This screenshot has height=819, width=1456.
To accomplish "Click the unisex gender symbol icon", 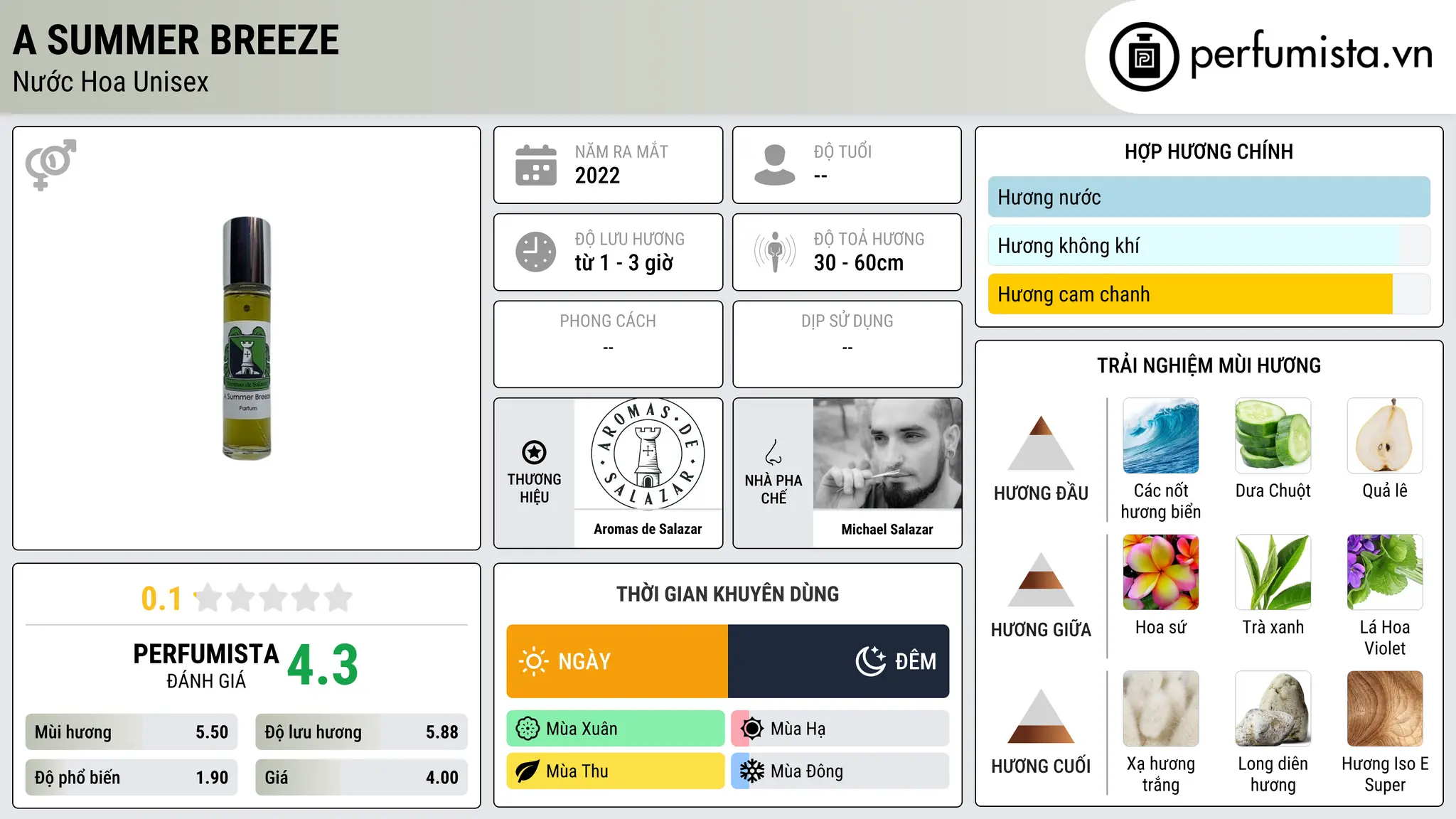I will click(50, 164).
